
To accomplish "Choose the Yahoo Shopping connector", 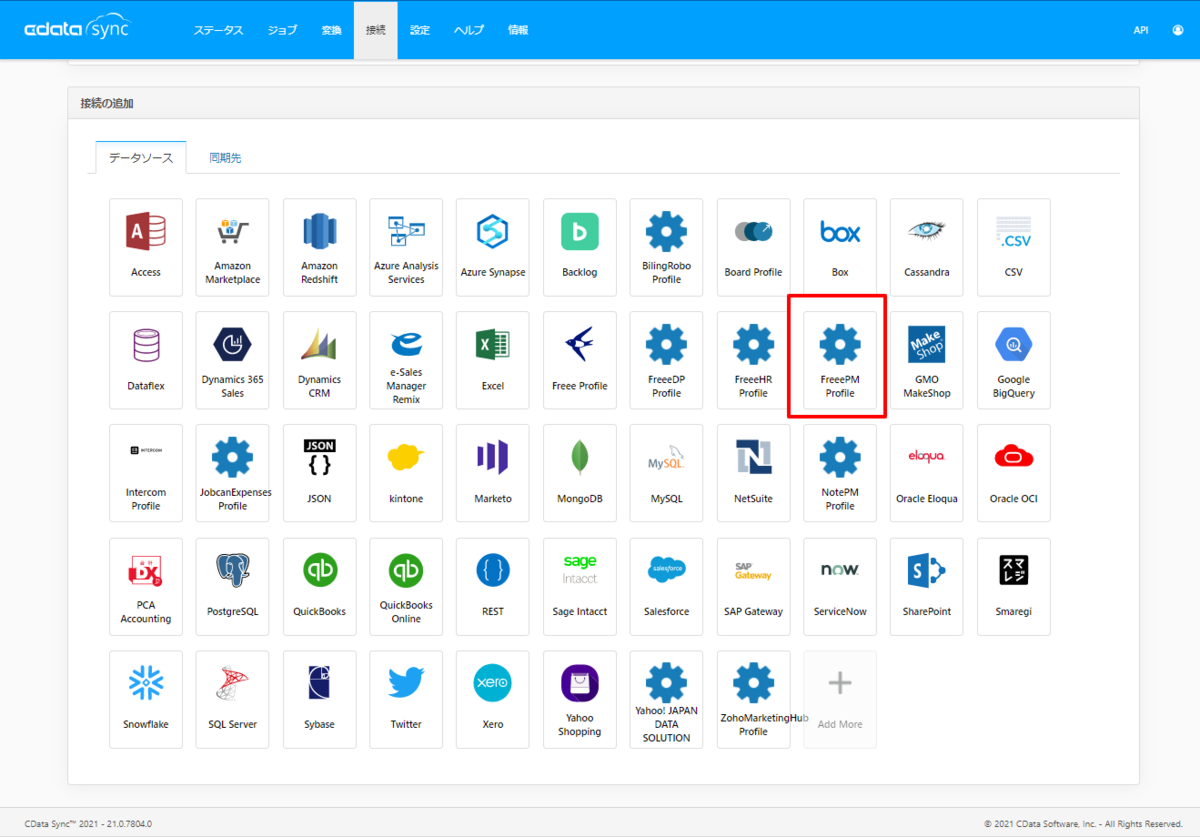I will (580, 699).
